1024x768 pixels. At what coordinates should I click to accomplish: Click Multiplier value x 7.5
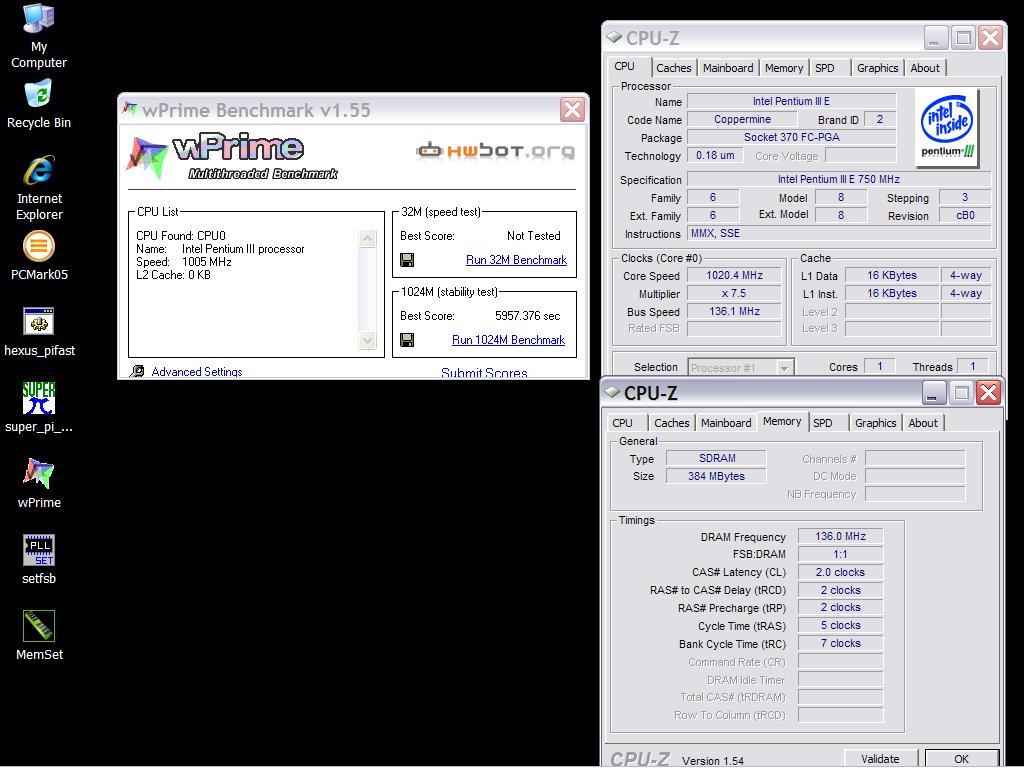(734, 294)
